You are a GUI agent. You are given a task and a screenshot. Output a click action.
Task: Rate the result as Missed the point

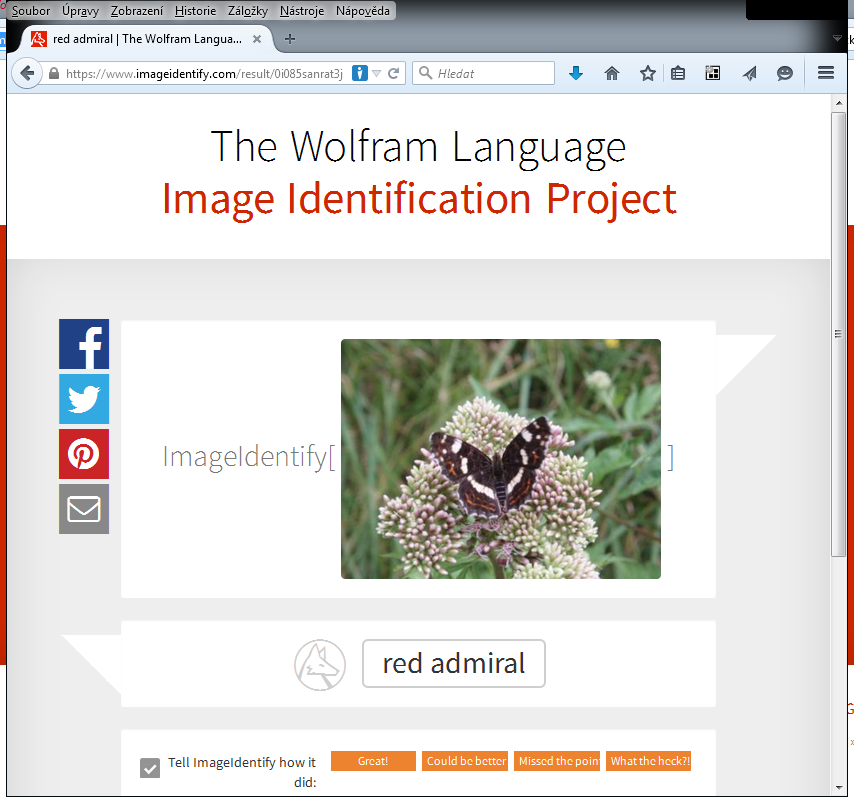557,761
